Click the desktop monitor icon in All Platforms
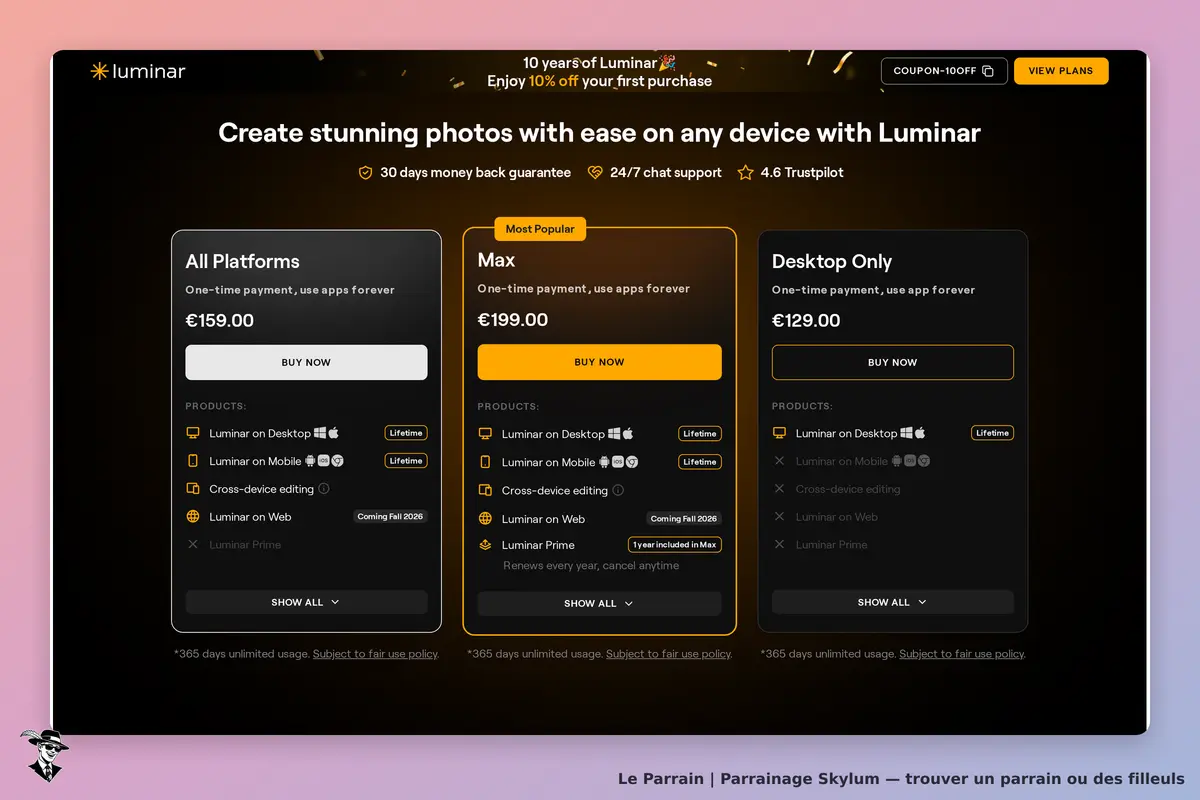This screenshot has height=800, width=1200. point(193,433)
